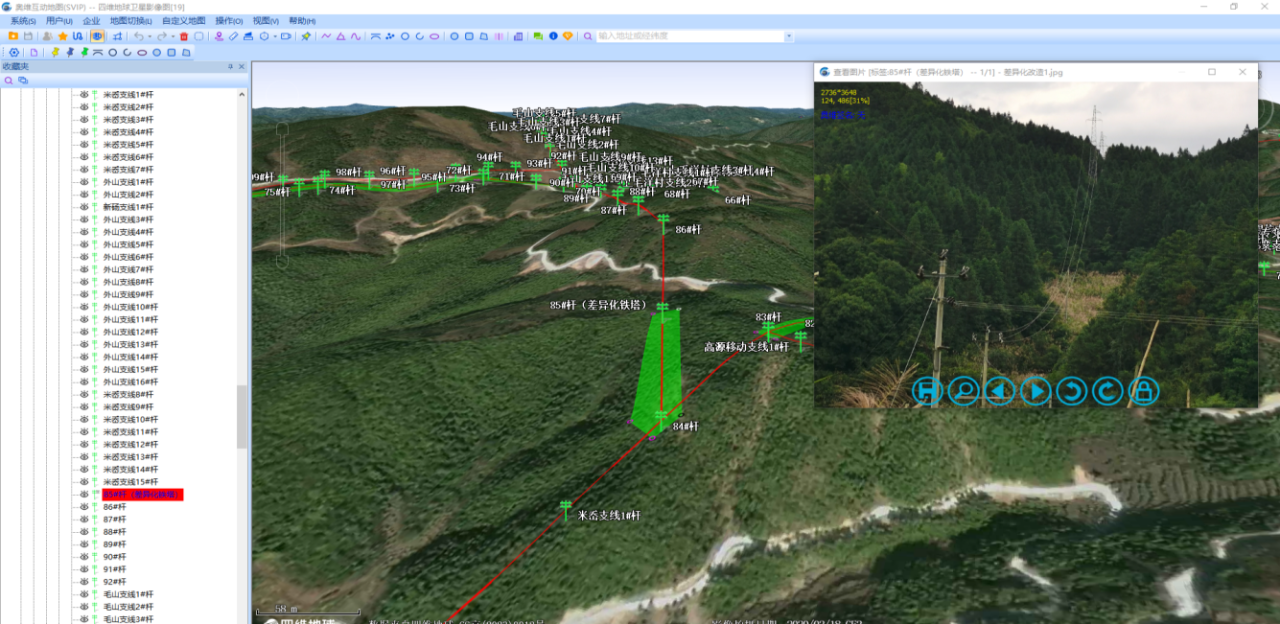Screen dimensions: 1280x624
Task: Click the lock icon in photo viewer
Action: pos(1143,390)
